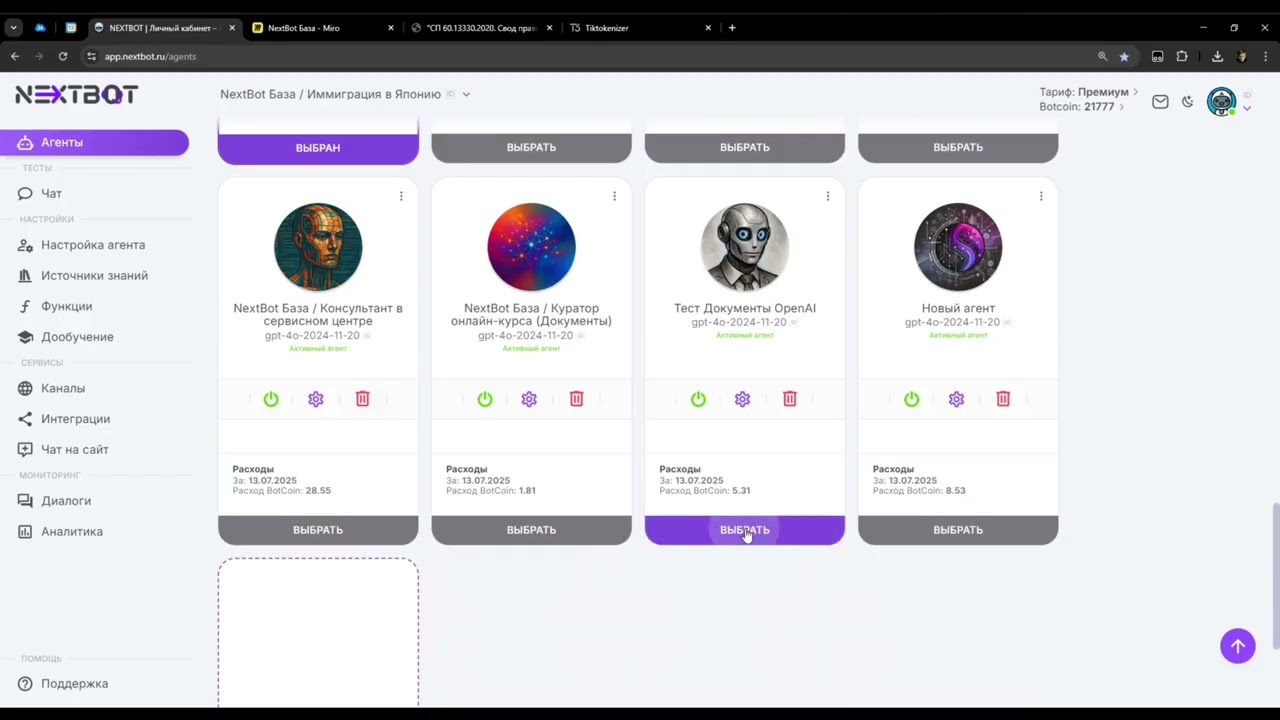Open settings gear for Консультант в сервисном центре agent
This screenshot has width=1280, height=720.
[316, 399]
